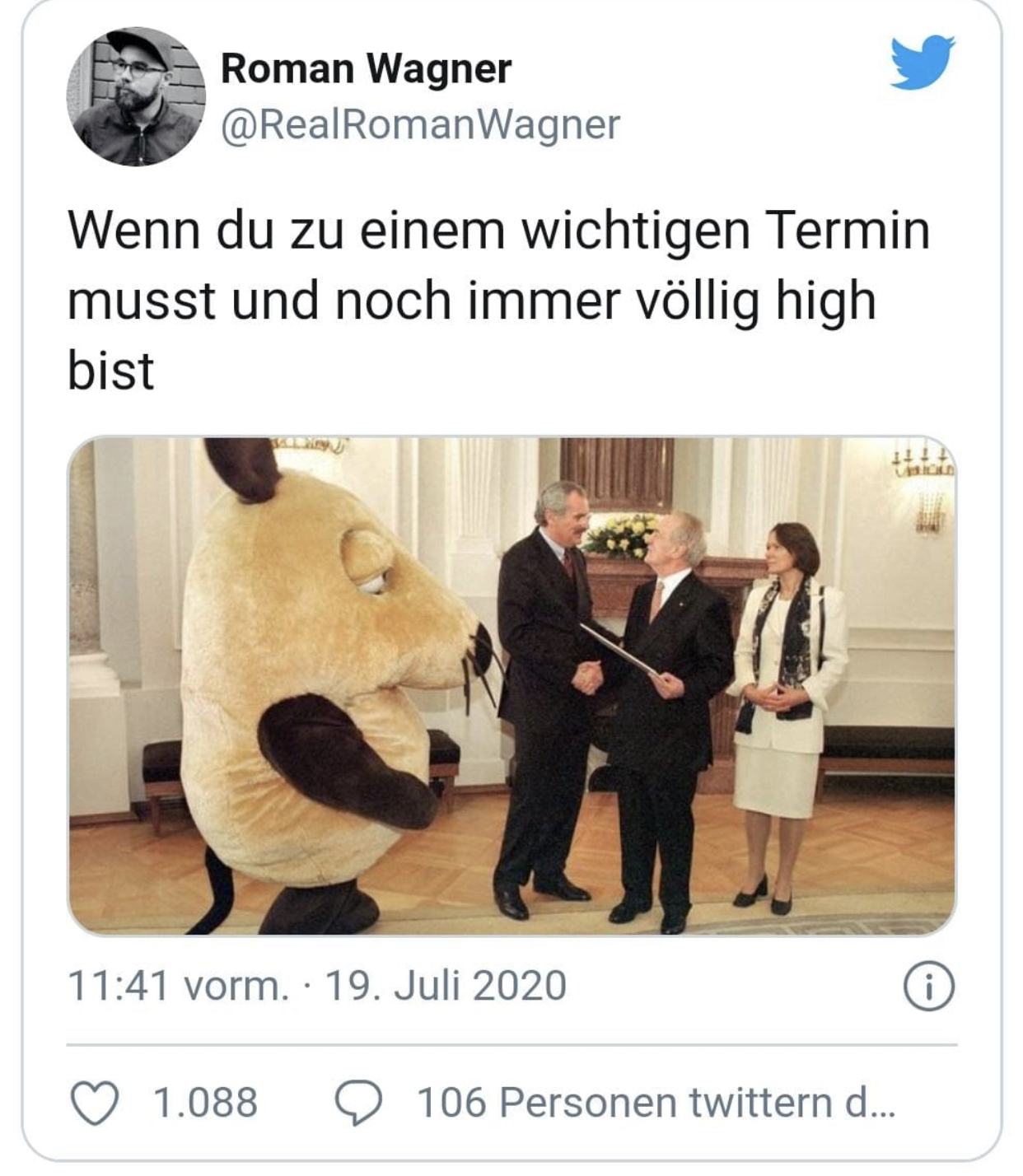Open the tweet info icon

929,987
